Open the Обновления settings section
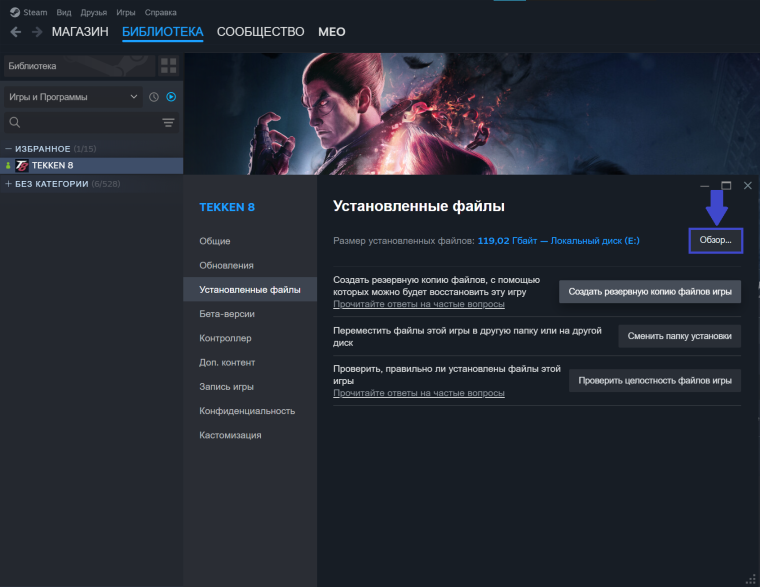 click(226, 265)
